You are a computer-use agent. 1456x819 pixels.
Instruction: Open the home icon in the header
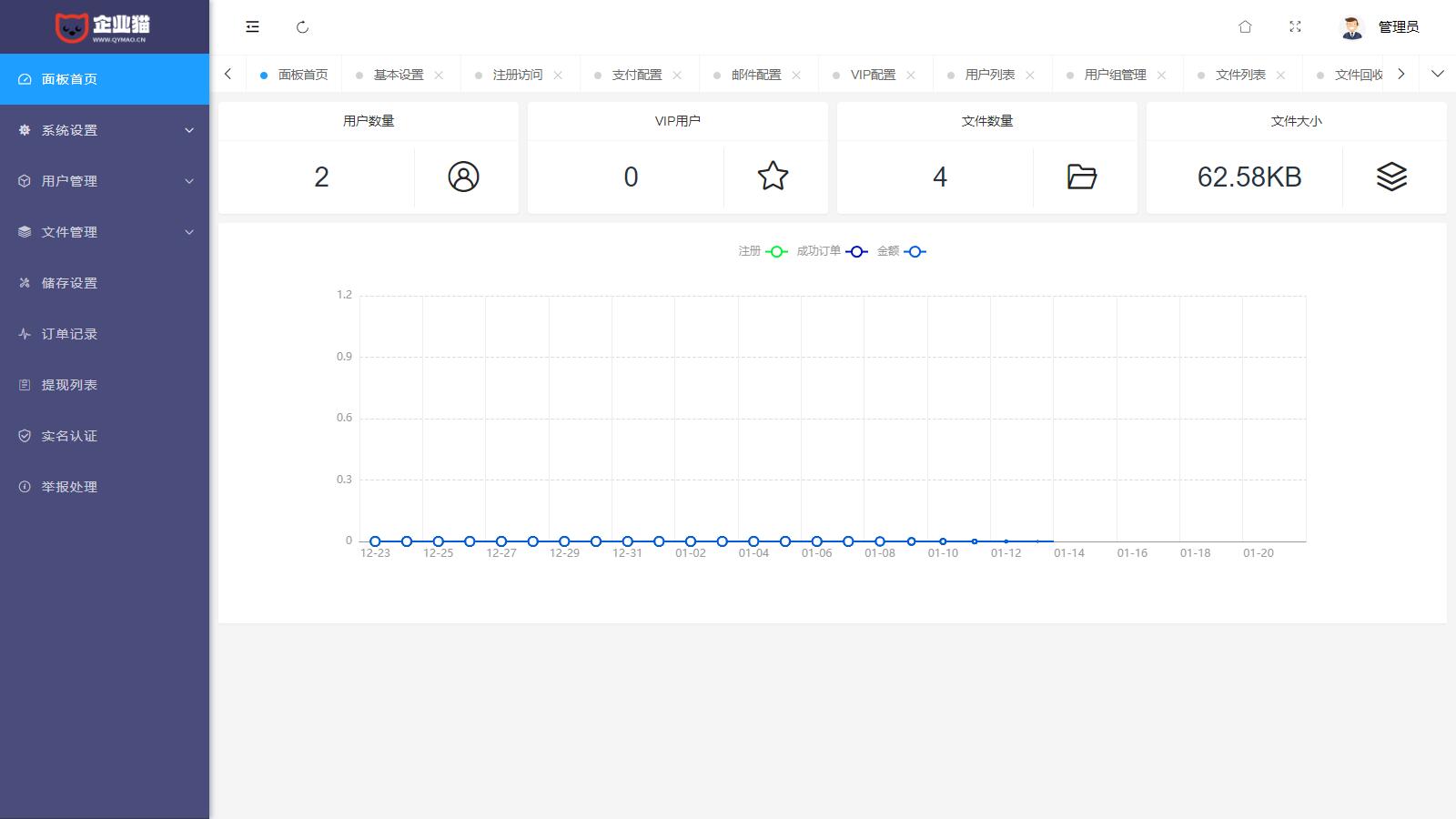1245,27
